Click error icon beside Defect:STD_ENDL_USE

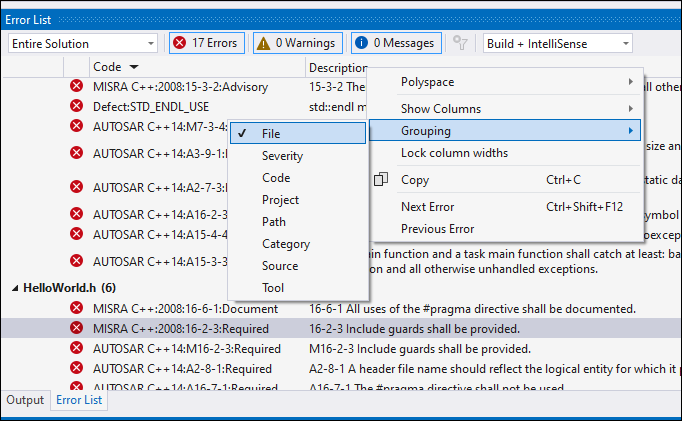[x=77, y=105]
